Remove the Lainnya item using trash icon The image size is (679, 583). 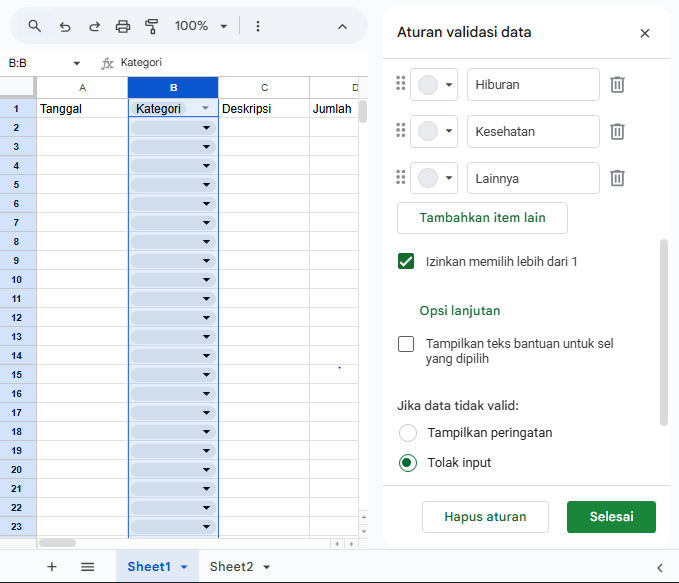coord(618,178)
